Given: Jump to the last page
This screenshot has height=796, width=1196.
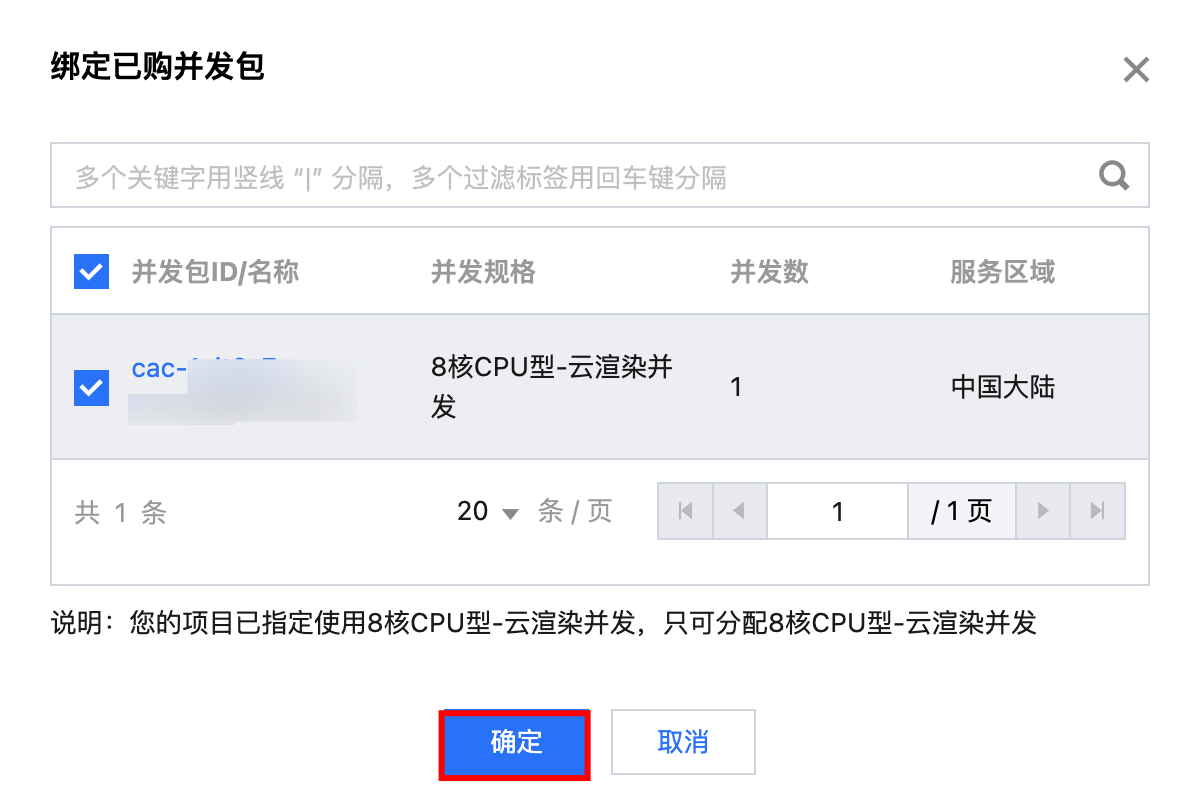Looking at the screenshot, I should click(1097, 511).
